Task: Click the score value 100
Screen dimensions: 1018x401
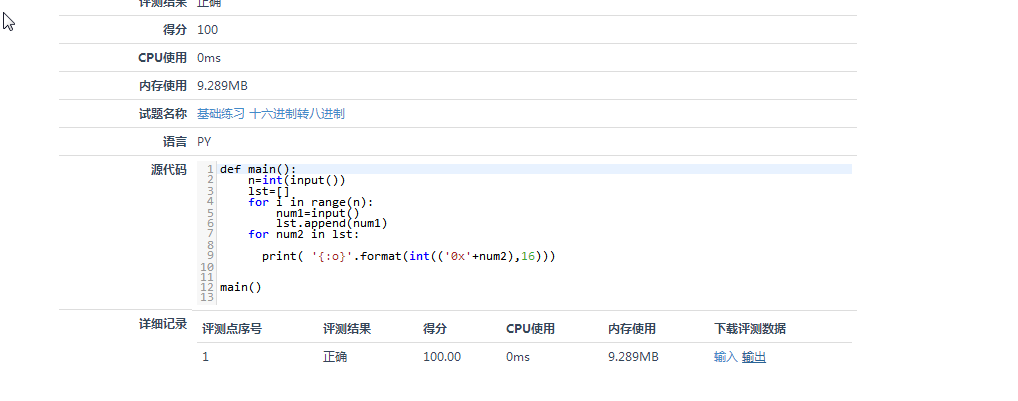Action: pos(208,30)
